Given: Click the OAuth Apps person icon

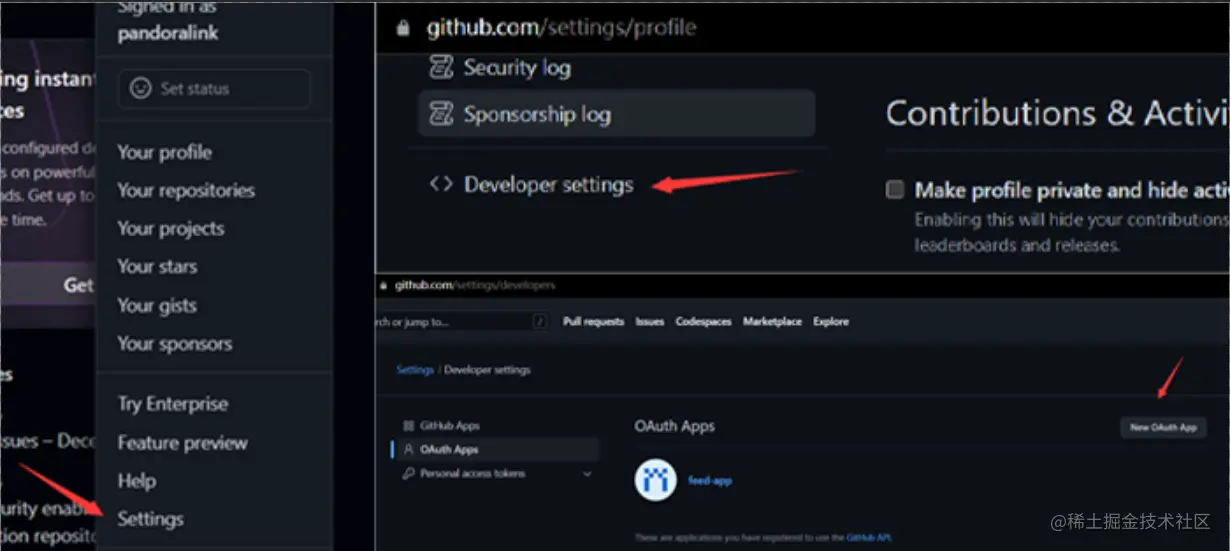Looking at the screenshot, I should coord(407,449).
